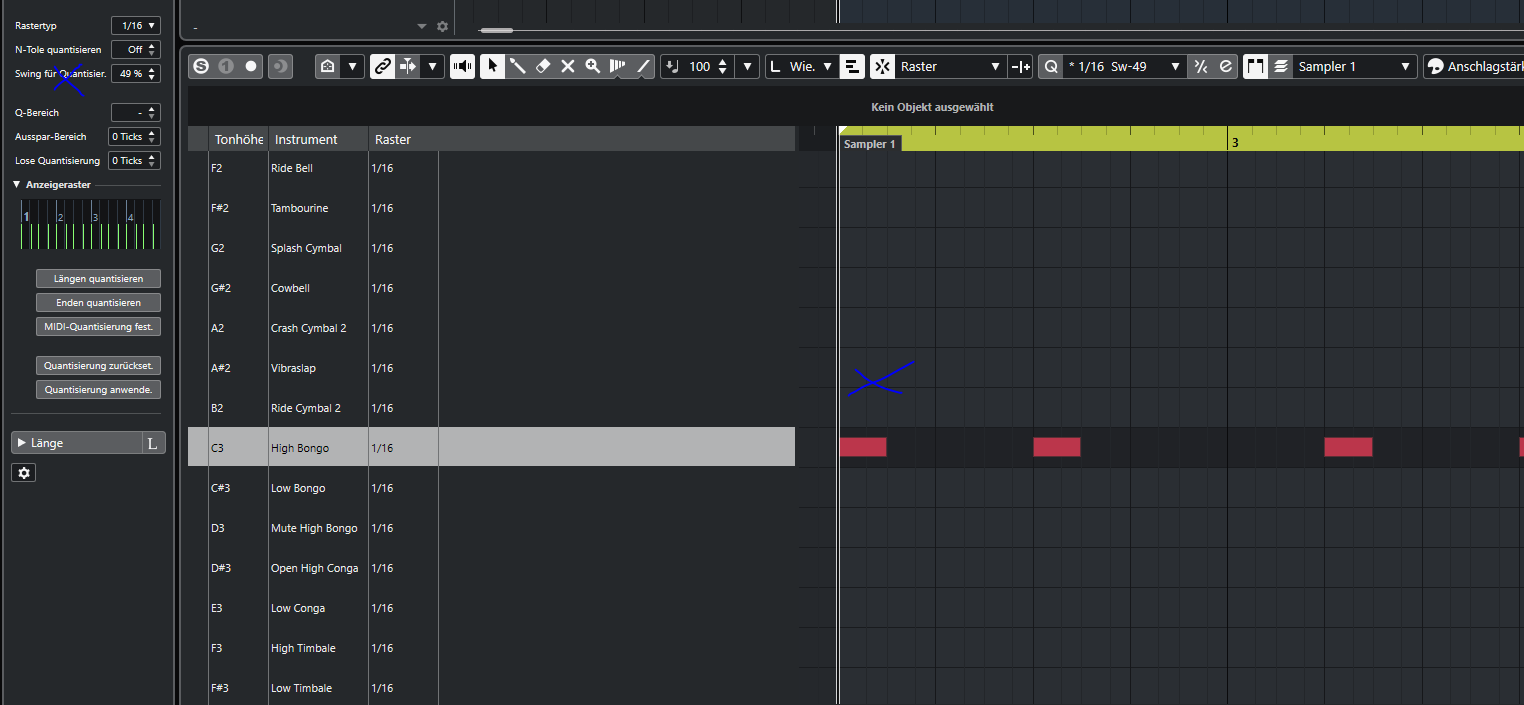Select the Erase tool
The image size is (1524, 705).
[543, 66]
